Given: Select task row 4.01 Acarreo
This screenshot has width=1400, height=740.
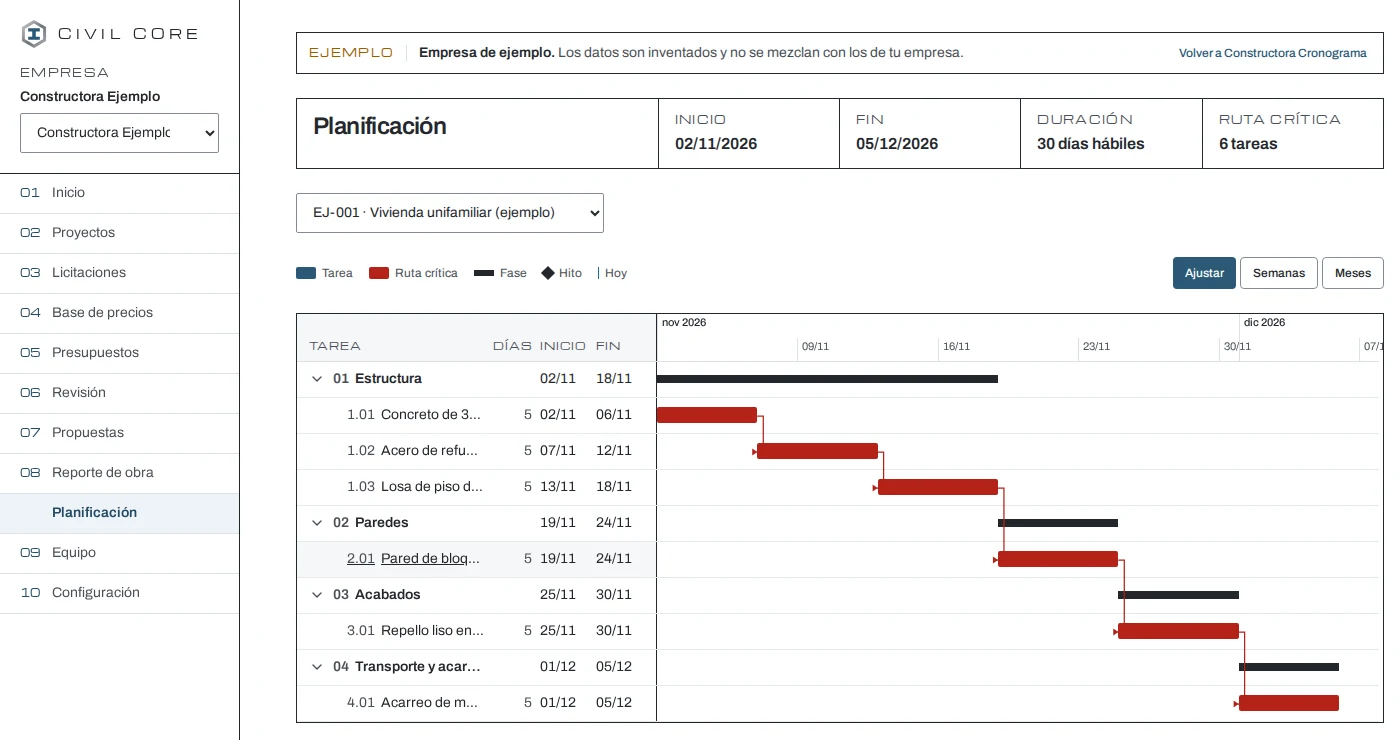Looking at the screenshot, I should click(476, 703).
